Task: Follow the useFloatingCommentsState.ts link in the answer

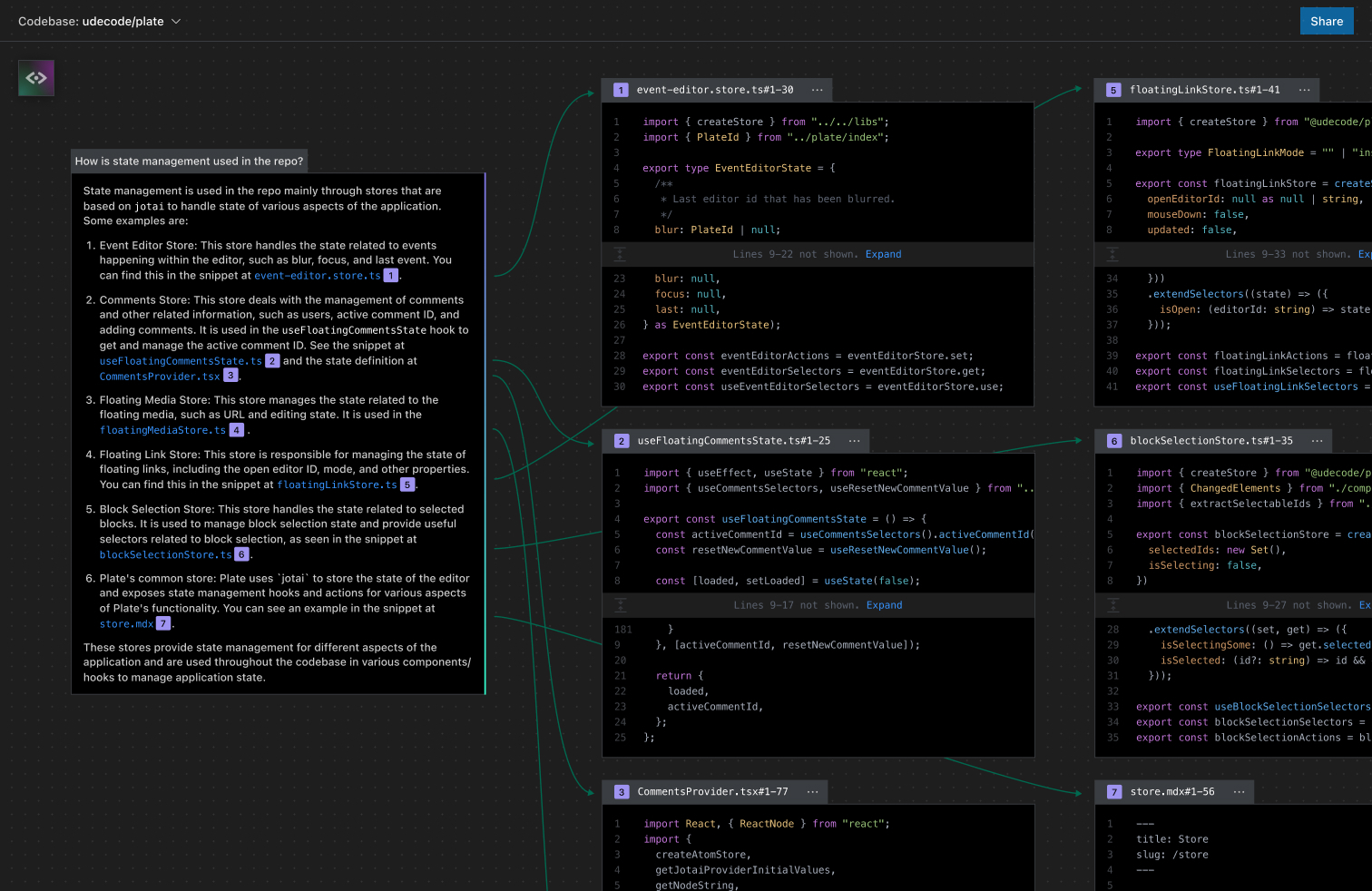Action: point(181,361)
